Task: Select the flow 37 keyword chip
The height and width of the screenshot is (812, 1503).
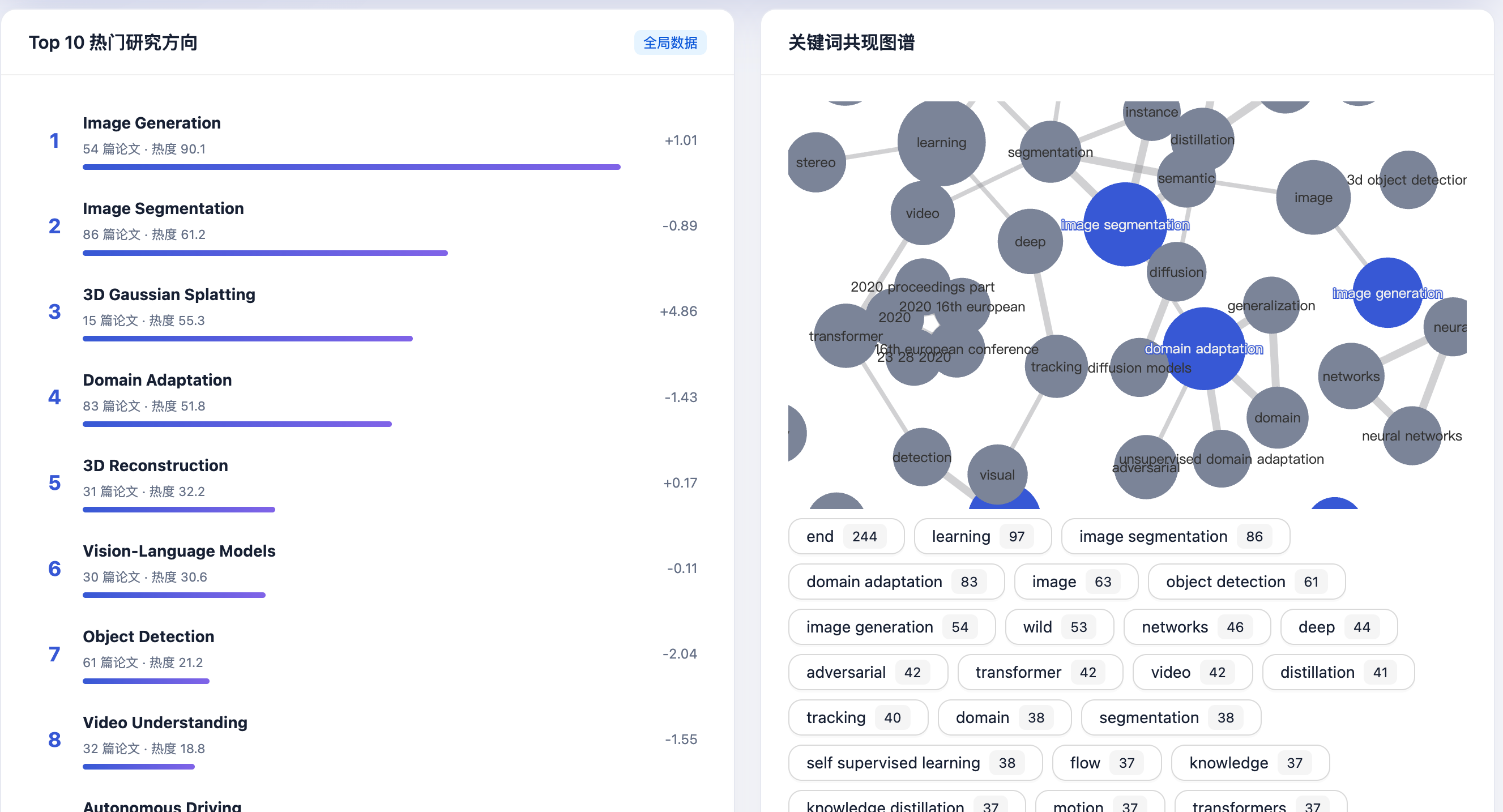Action: click(x=1106, y=763)
